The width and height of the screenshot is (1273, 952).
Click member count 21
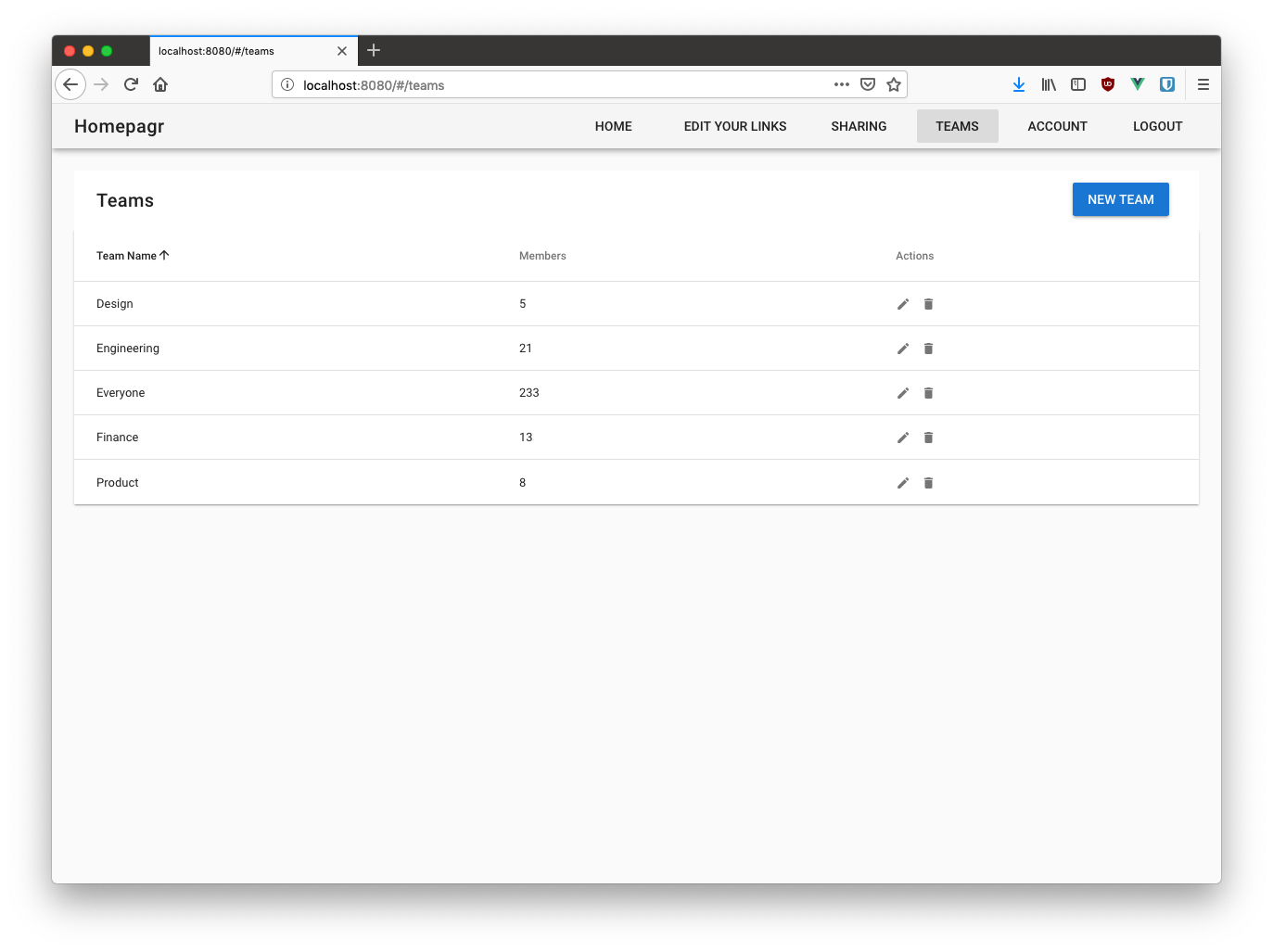[526, 349]
